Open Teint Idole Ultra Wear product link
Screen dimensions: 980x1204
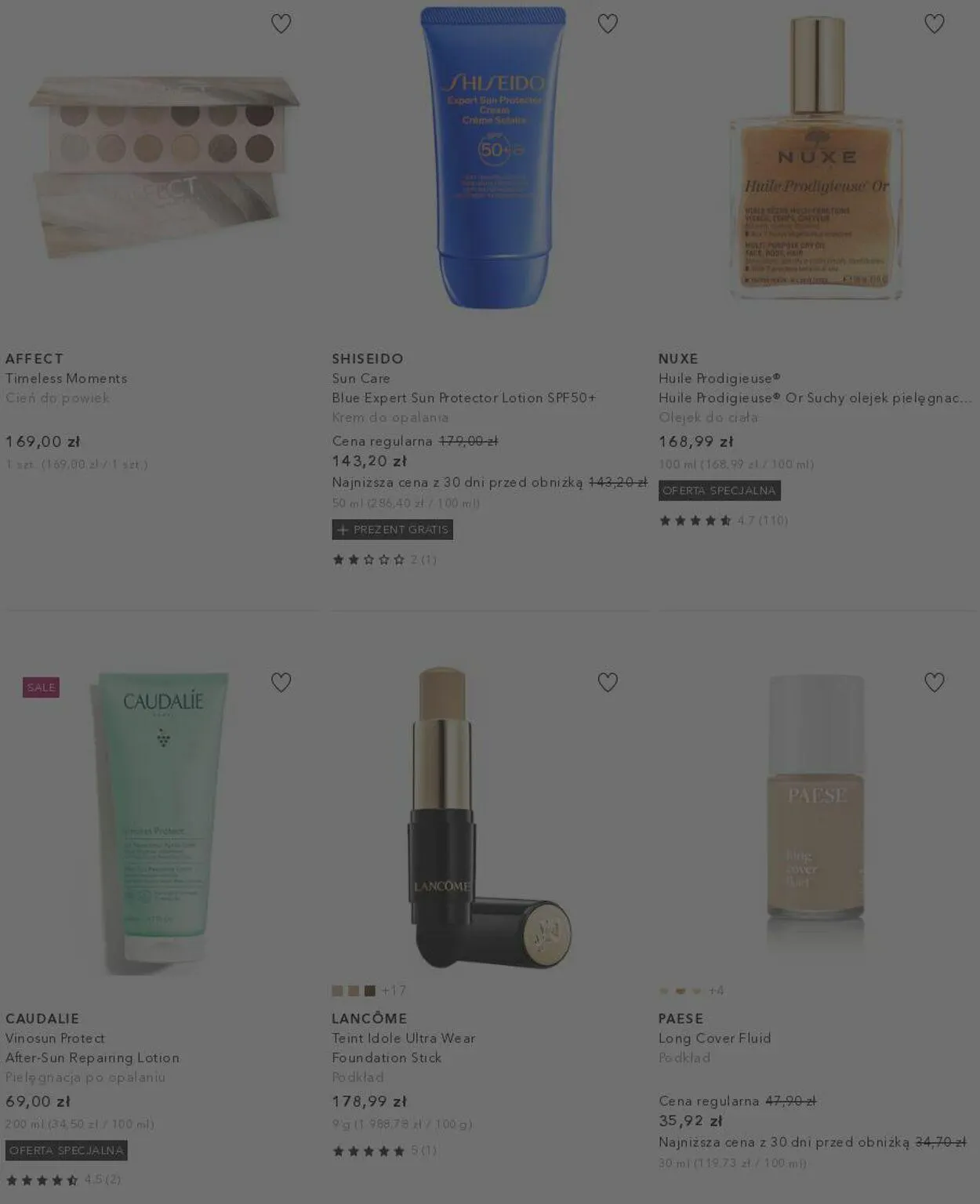coord(404,1038)
